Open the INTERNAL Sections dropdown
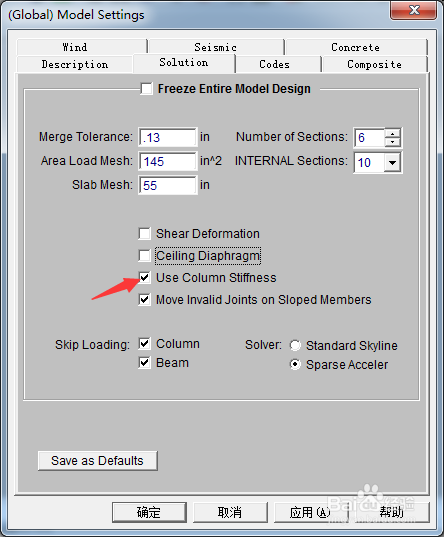The image size is (444, 537). click(393, 162)
